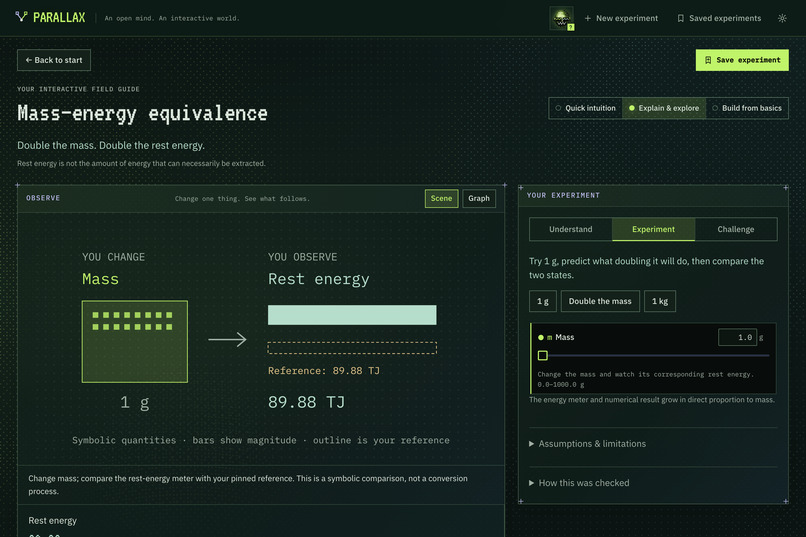Switch to the Scene view

(x=442, y=198)
